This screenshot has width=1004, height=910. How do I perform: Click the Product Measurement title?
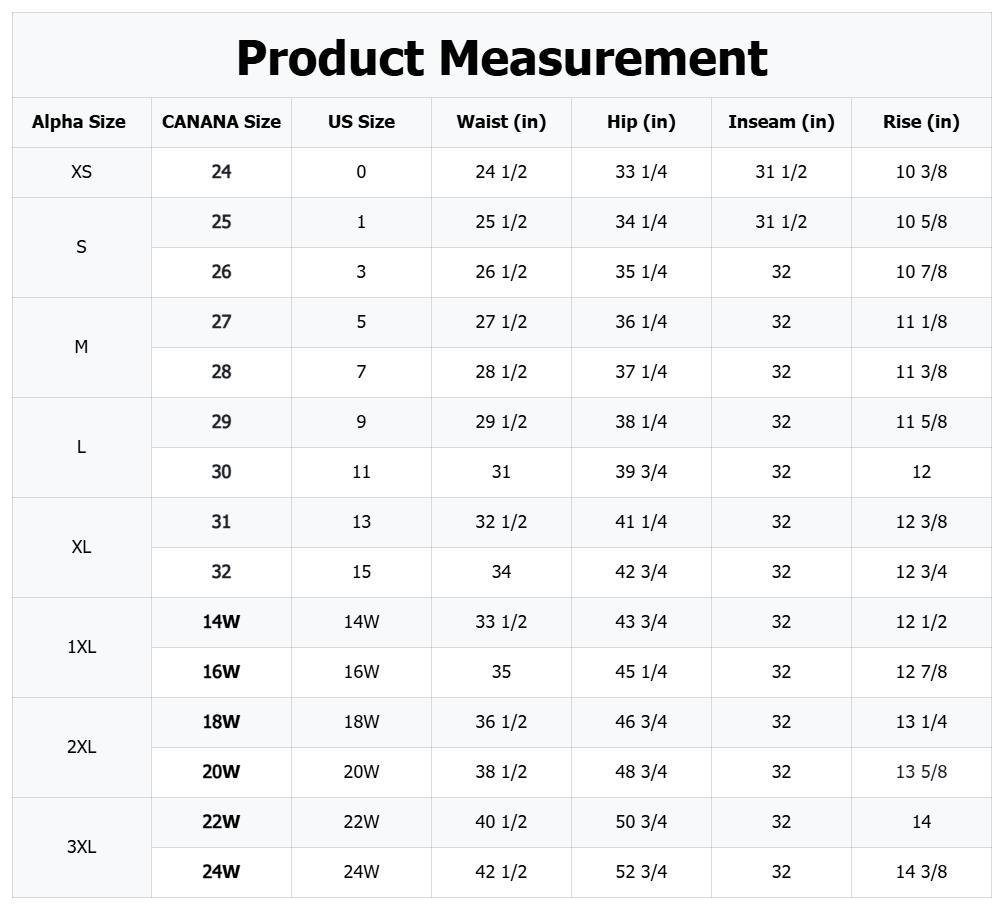(x=501, y=58)
